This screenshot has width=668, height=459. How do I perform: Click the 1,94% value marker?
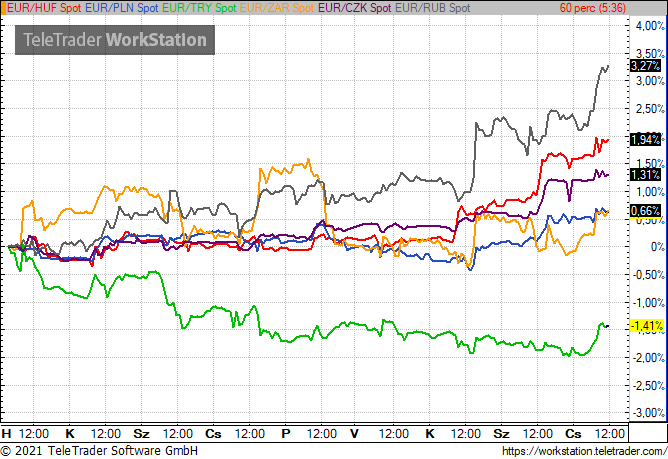[x=645, y=139]
